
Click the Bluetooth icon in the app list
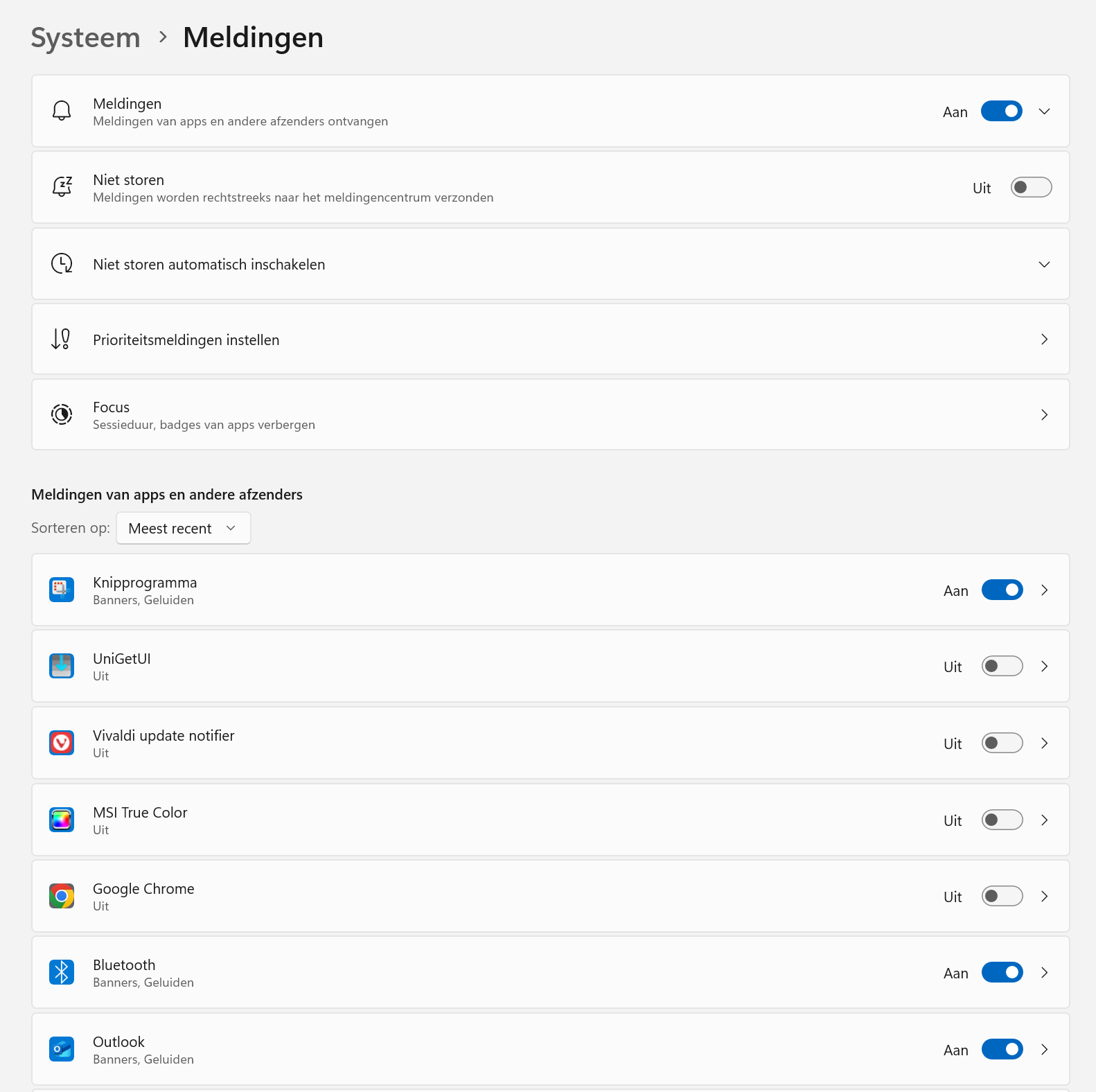pos(62,972)
